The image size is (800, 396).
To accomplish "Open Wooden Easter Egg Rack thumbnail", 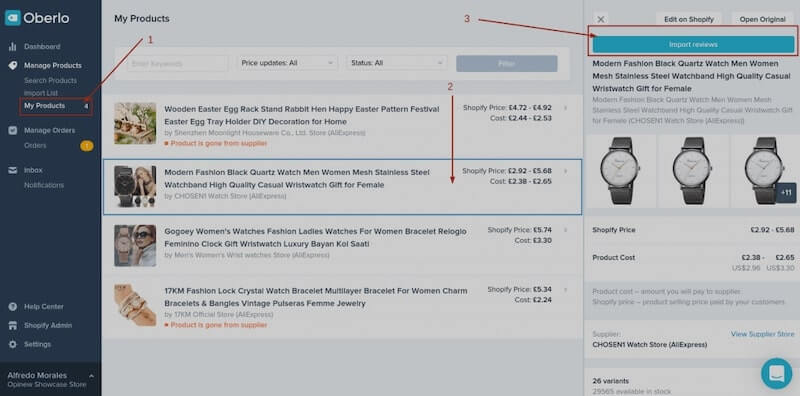I will (135, 123).
